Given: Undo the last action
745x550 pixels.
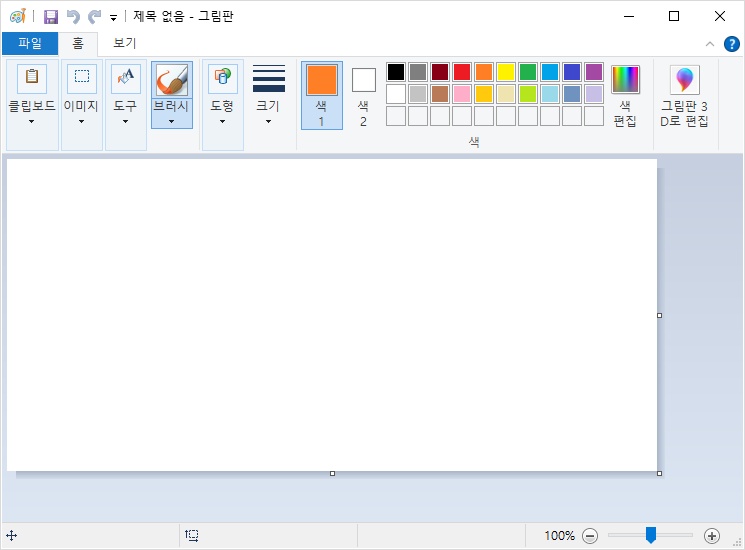Looking at the screenshot, I should coord(73,17).
